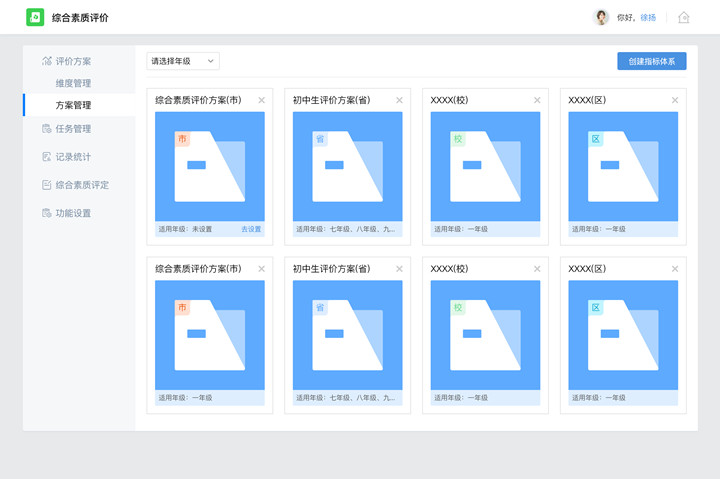Click the 记录统计 sidebar icon
The width and height of the screenshot is (720, 479).
pos(47,157)
